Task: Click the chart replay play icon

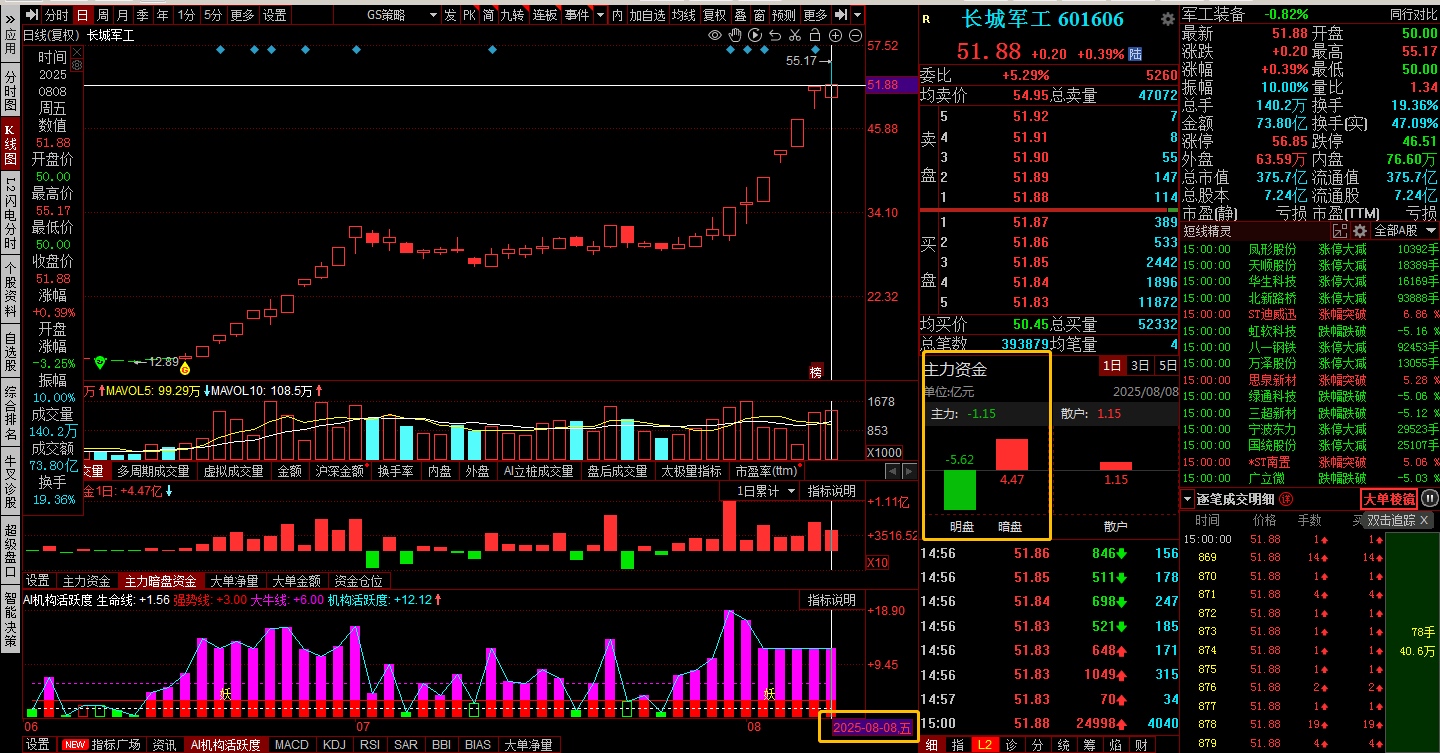Action: coord(754,35)
